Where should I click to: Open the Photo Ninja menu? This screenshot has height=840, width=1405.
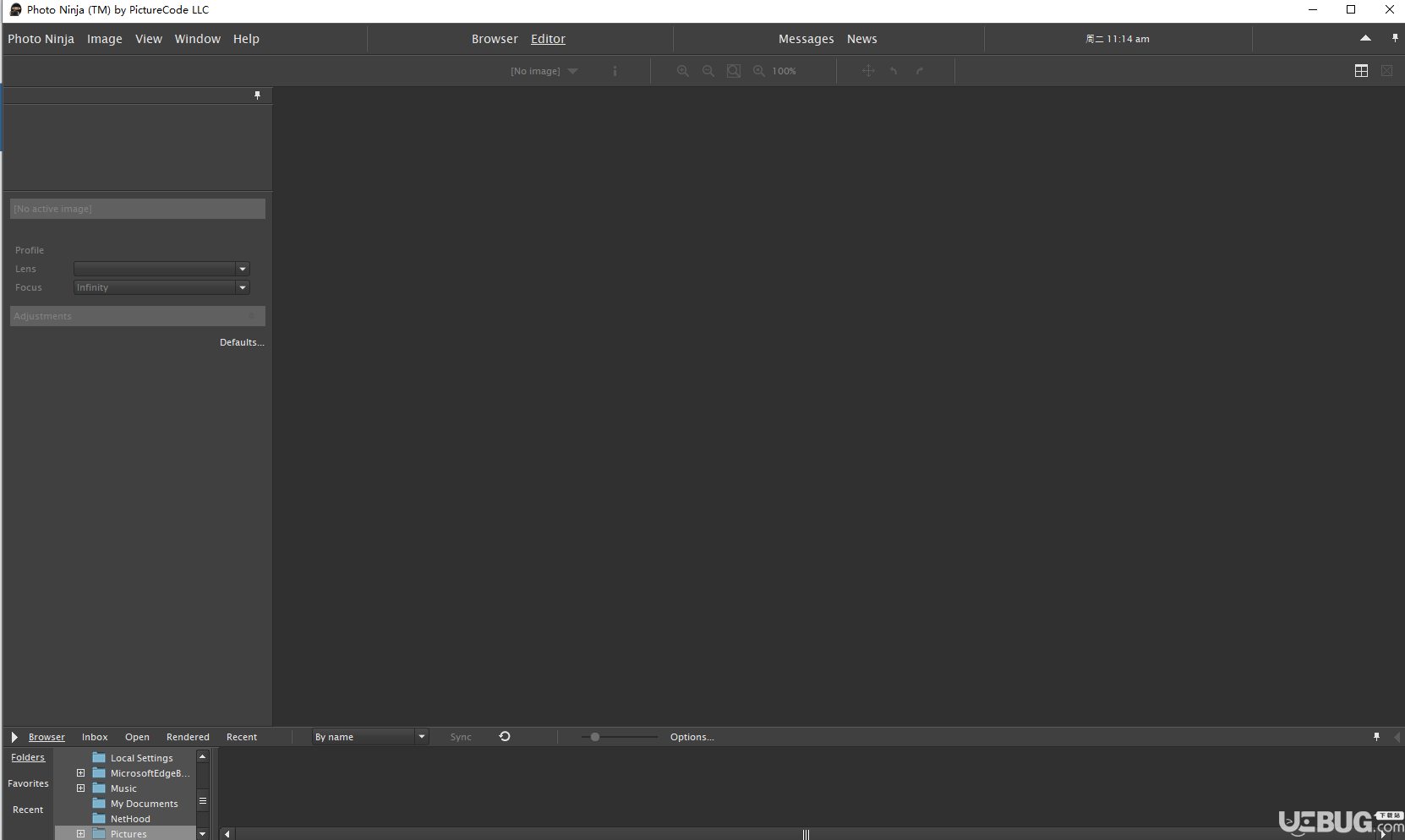(x=41, y=39)
